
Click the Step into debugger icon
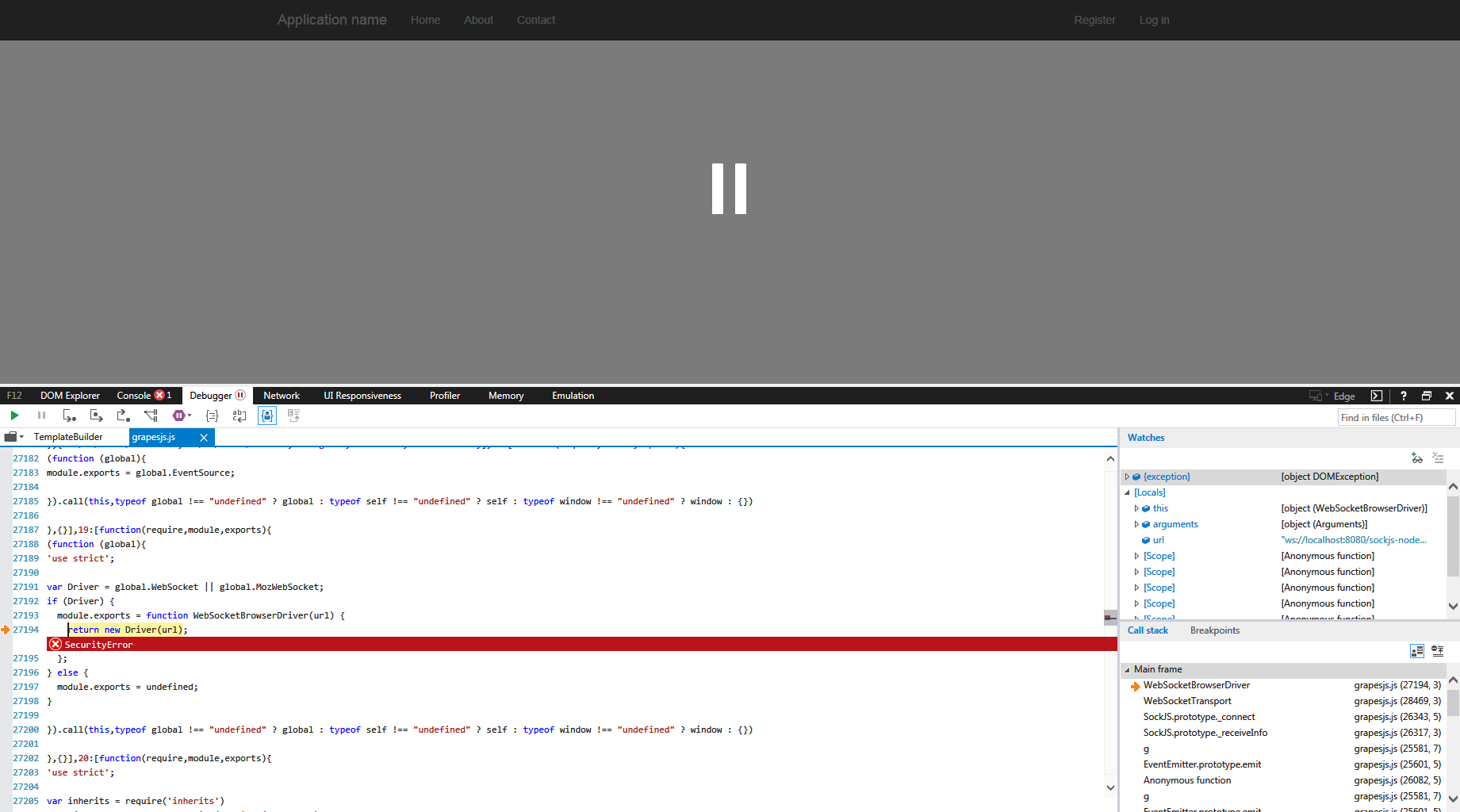pos(69,416)
